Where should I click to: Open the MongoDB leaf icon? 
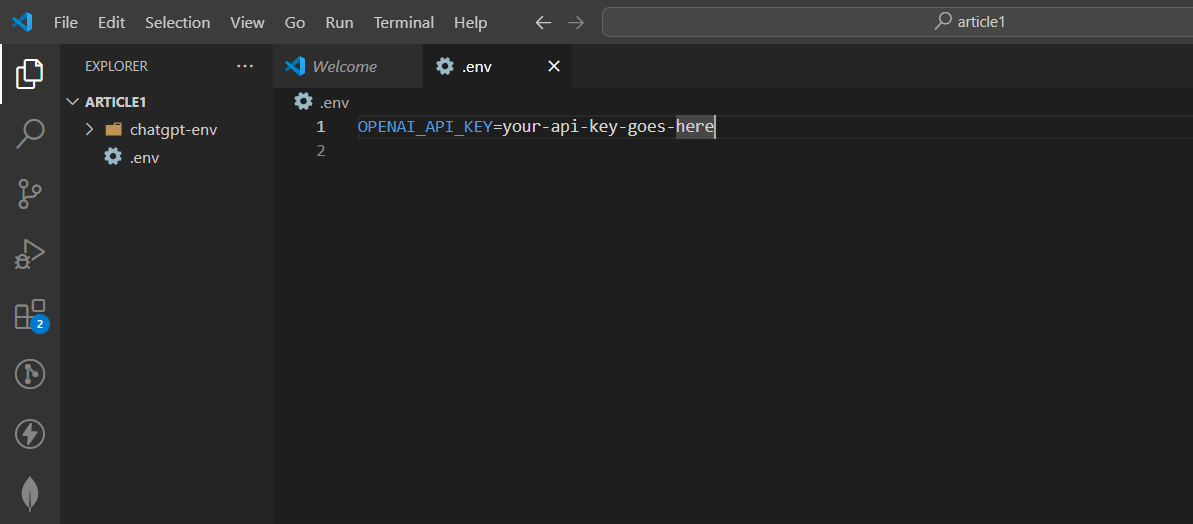30,494
